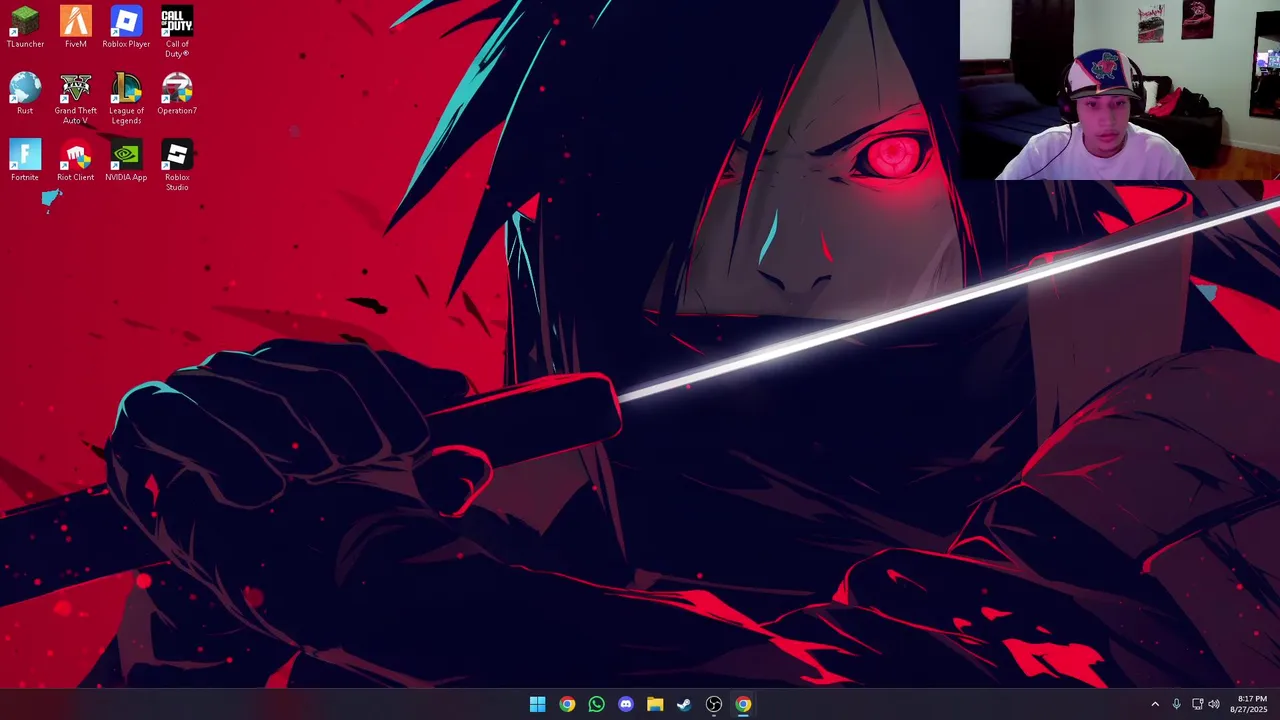This screenshot has height=720, width=1280.
Task: Select the Call of Duty desktop icon
Action: [x=177, y=32]
